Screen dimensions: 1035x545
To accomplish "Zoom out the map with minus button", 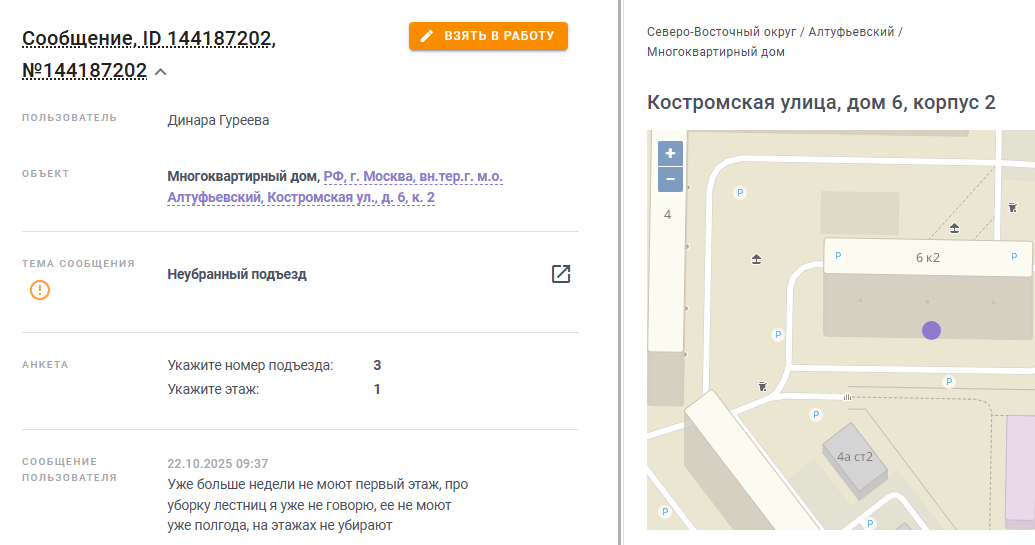I will click(x=670, y=179).
